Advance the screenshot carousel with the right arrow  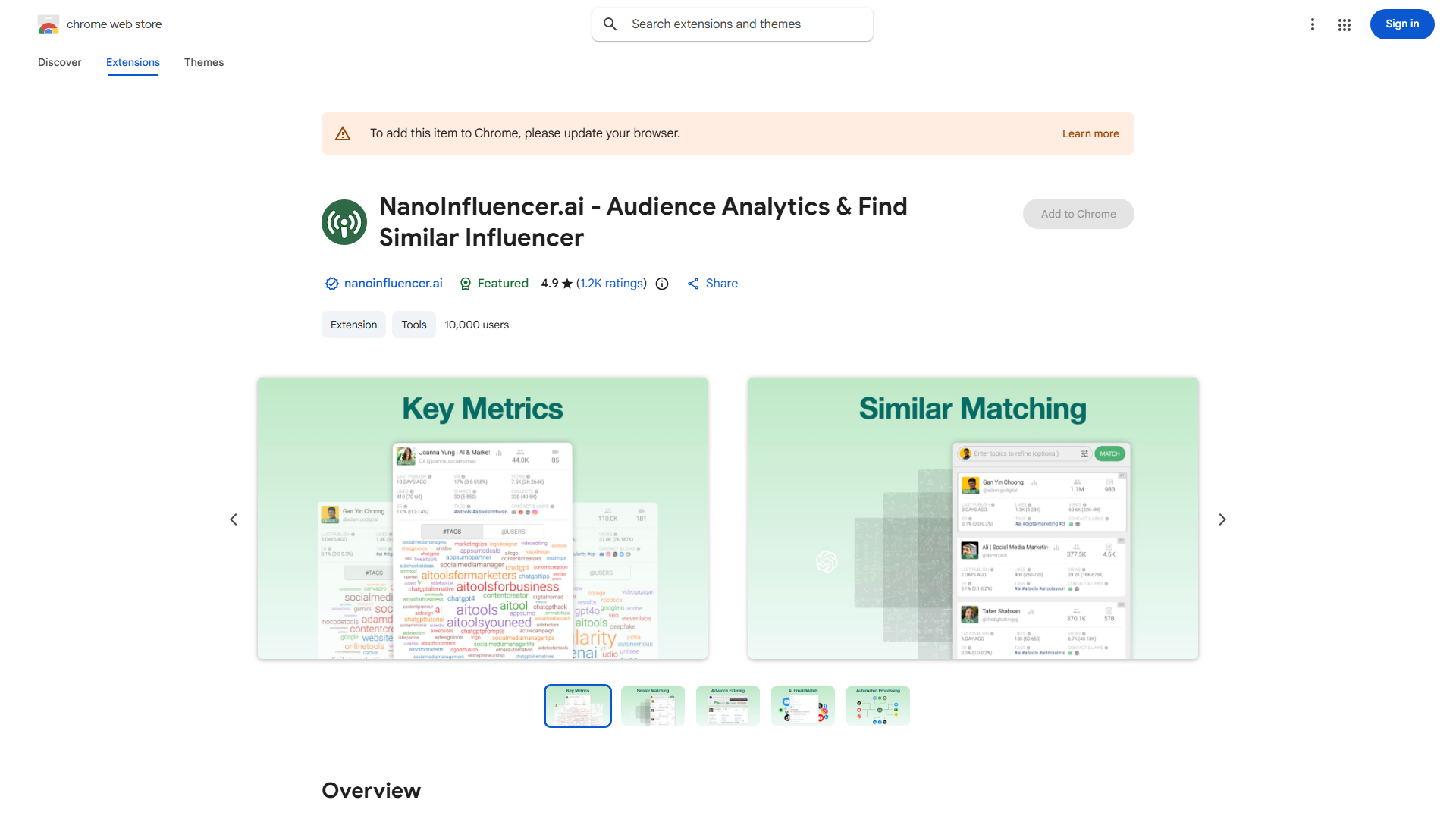[x=1222, y=519]
